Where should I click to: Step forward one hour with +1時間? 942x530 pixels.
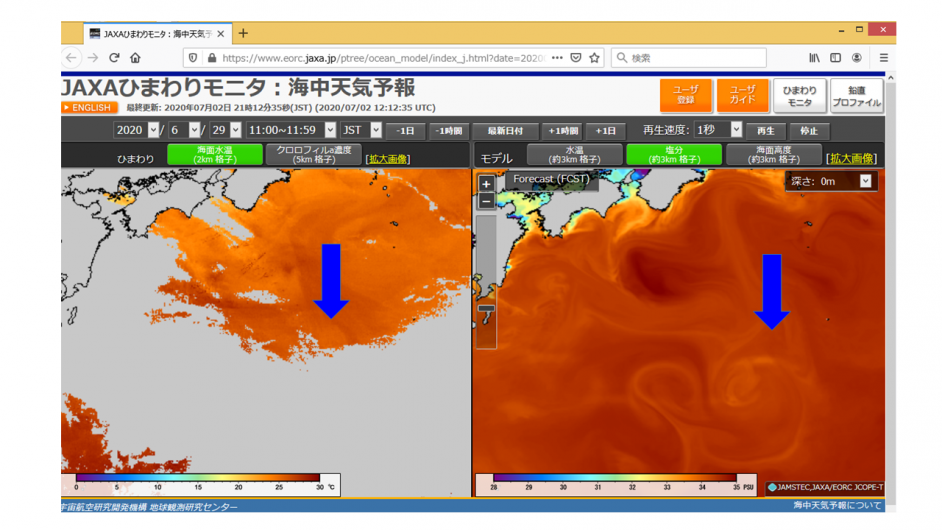562,130
